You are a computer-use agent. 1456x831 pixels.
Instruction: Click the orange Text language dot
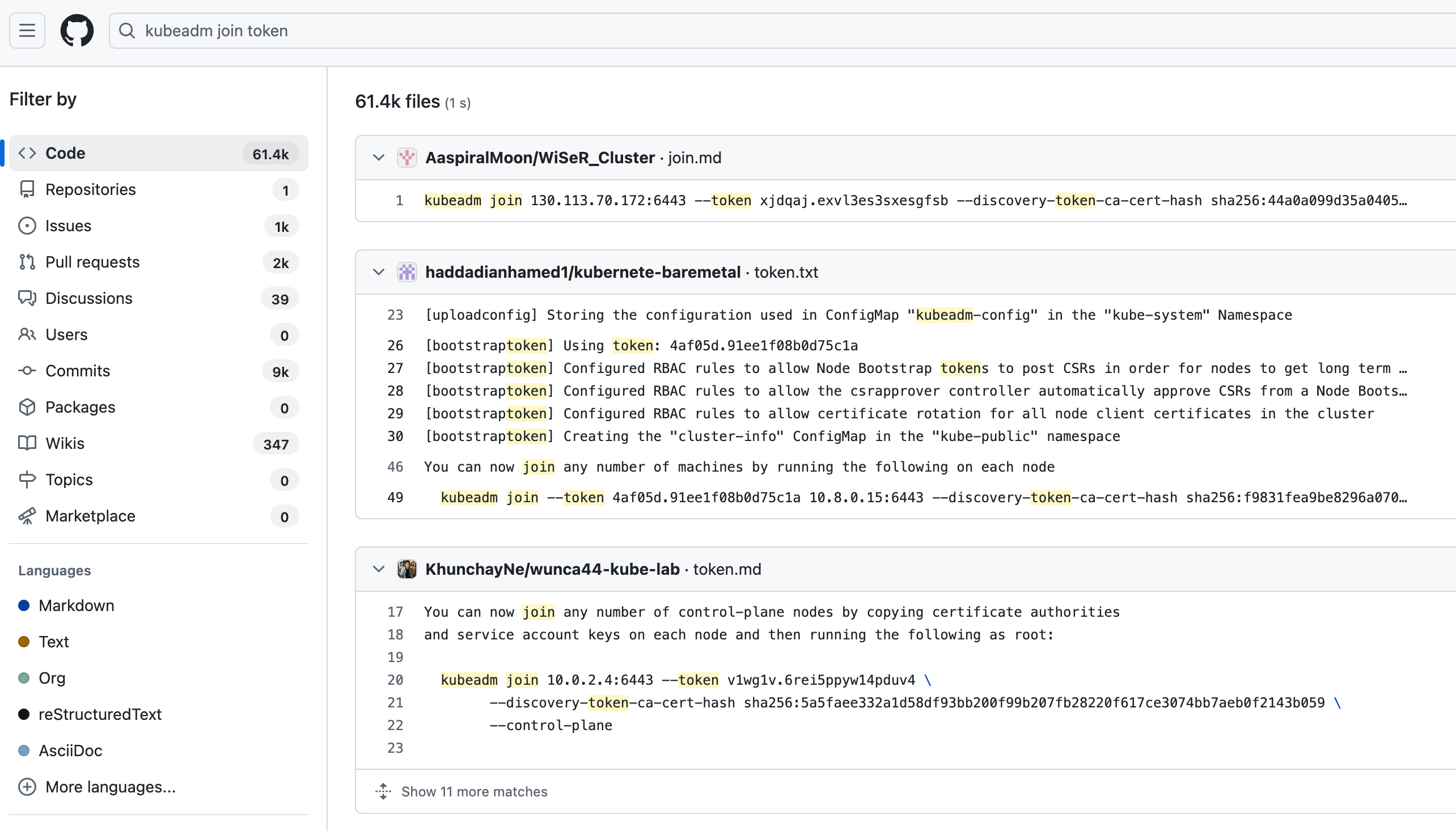point(24,642)
